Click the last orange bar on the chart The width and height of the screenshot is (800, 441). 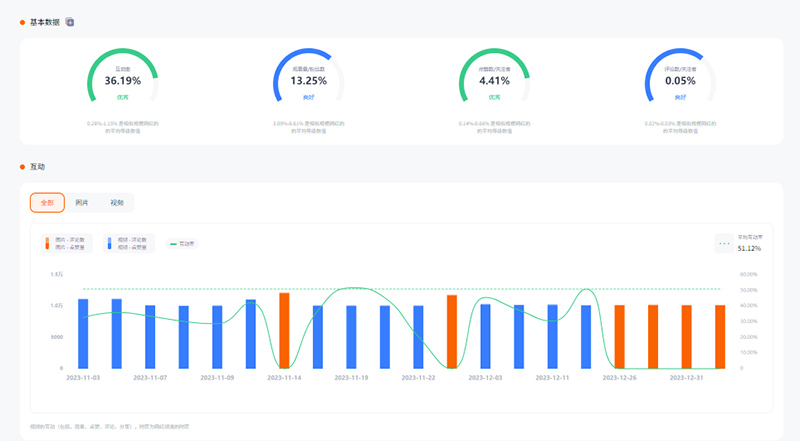[x=720, y=336]
